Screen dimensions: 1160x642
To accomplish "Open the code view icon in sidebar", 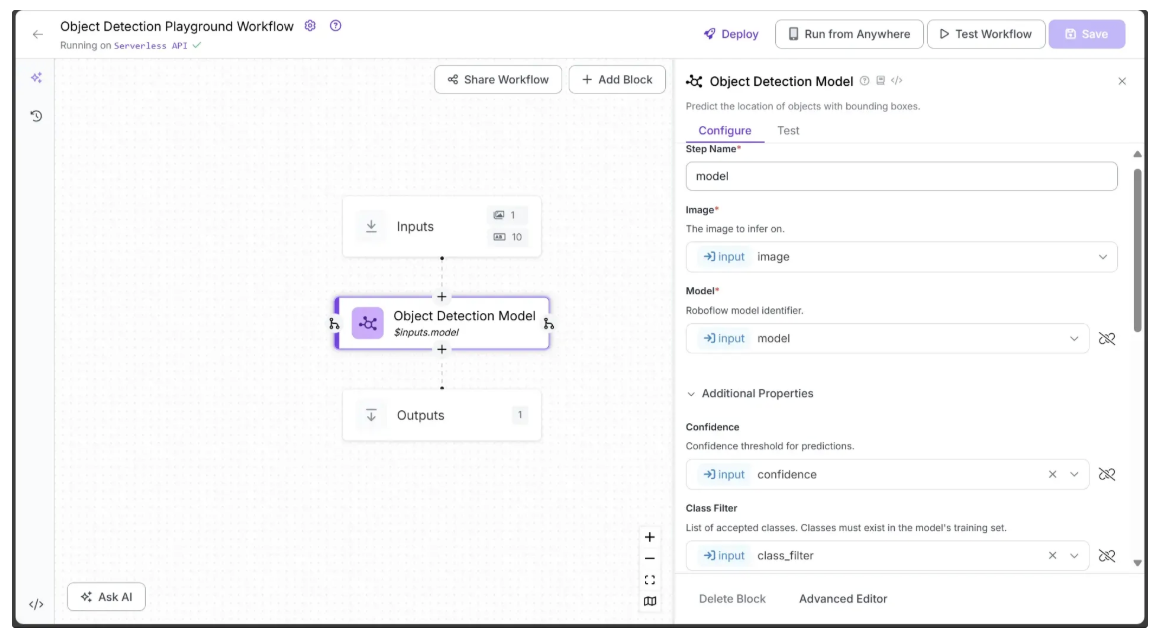I will [36, 604].
